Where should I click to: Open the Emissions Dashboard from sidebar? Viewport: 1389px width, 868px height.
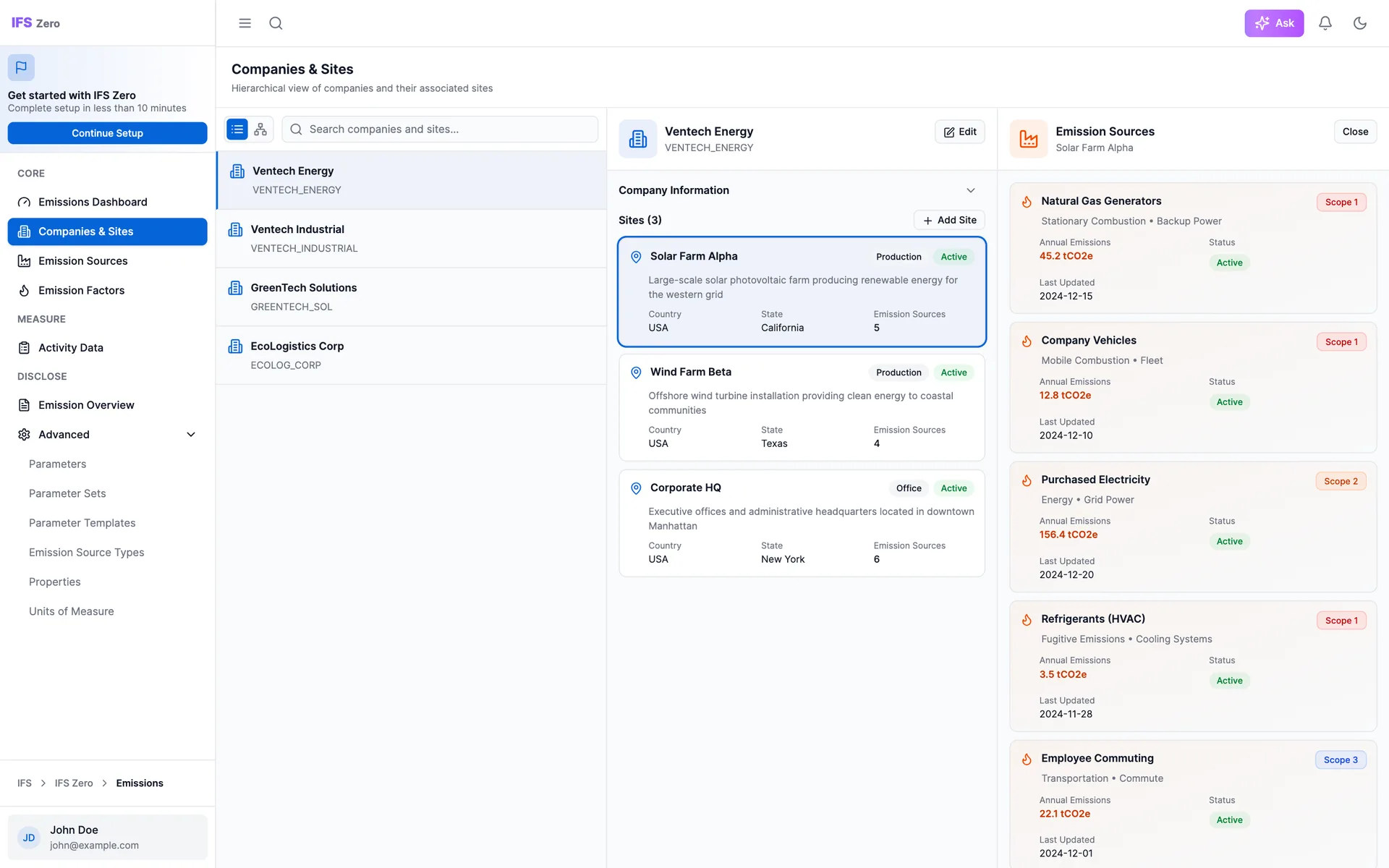(93, 202)
